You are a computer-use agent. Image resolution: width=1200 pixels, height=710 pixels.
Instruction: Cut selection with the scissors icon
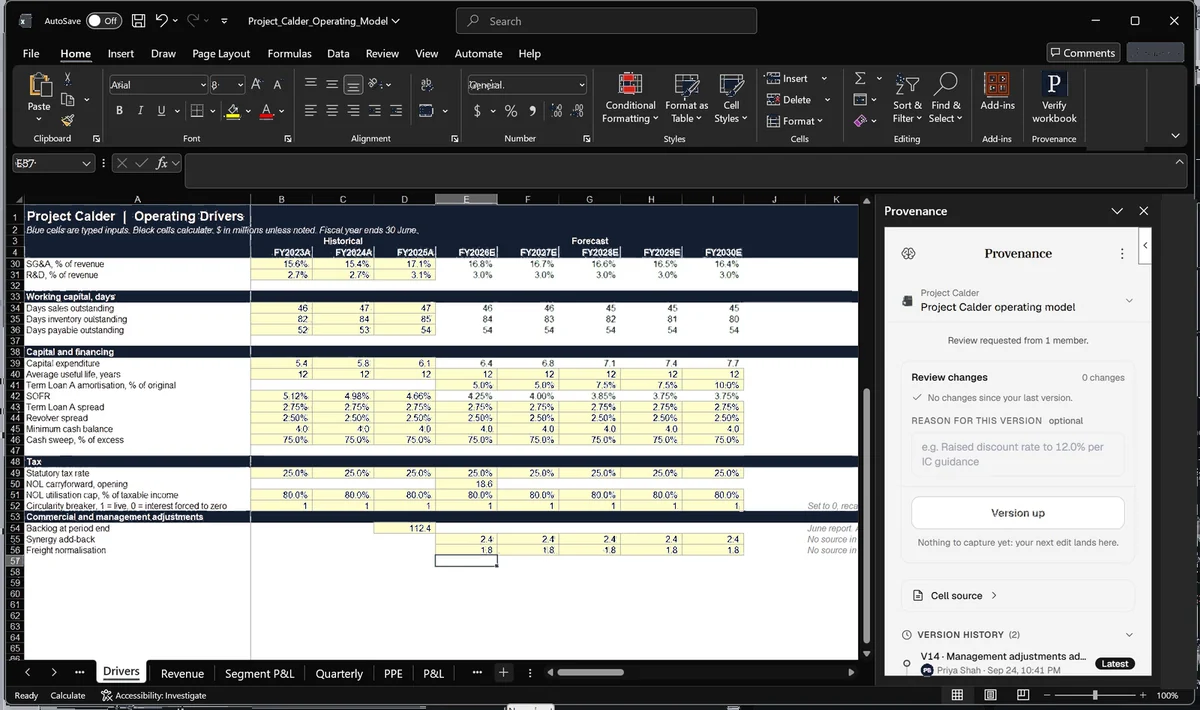68,78
